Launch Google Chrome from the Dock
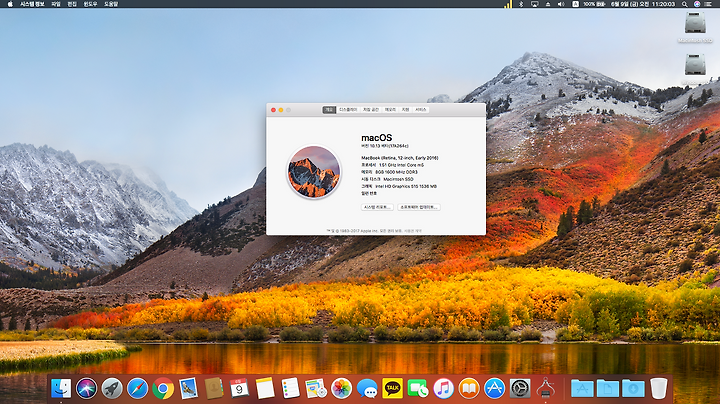 (x=163, y=388)
